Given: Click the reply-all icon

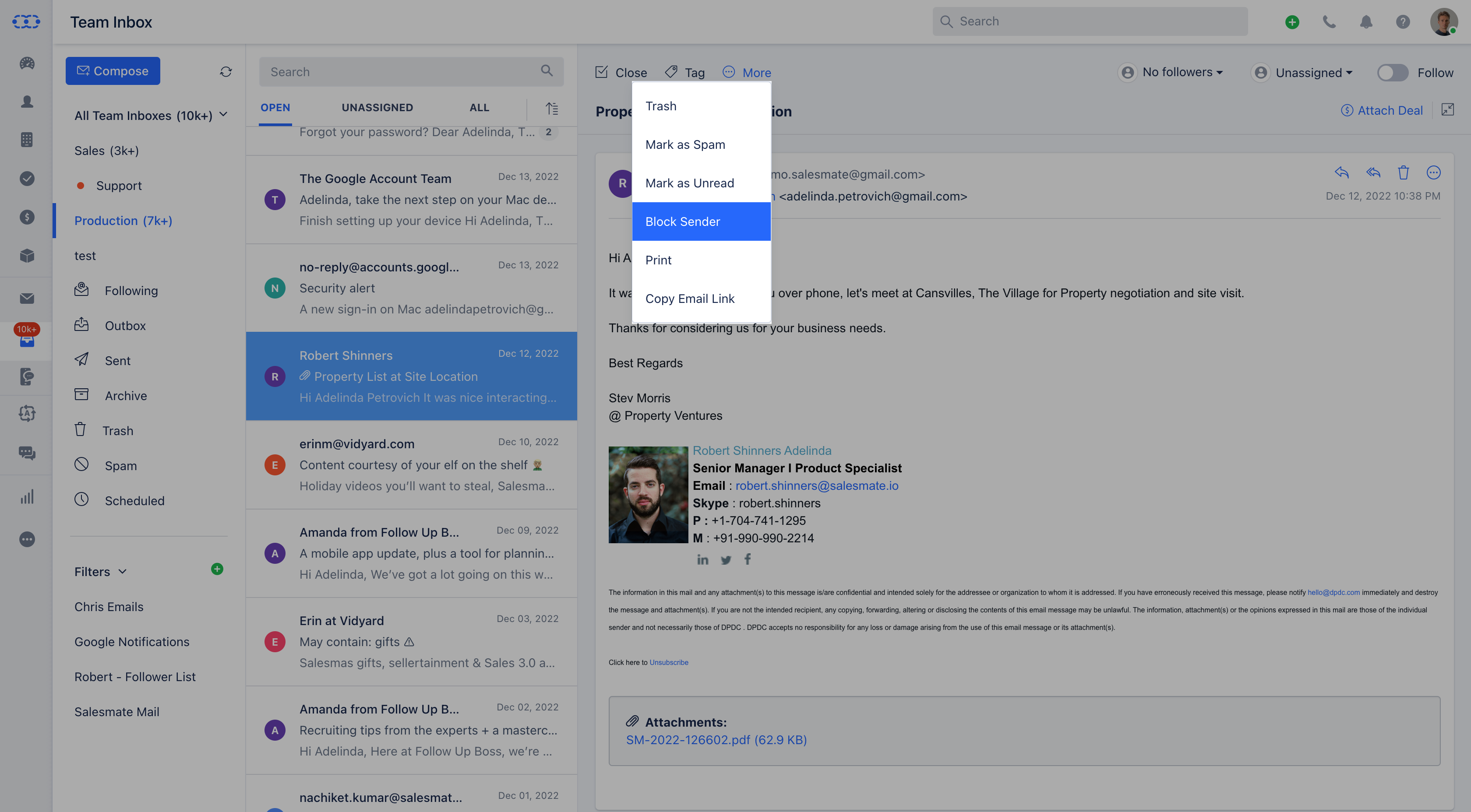Looking at the screenshot, I should tap(1373, 172).
